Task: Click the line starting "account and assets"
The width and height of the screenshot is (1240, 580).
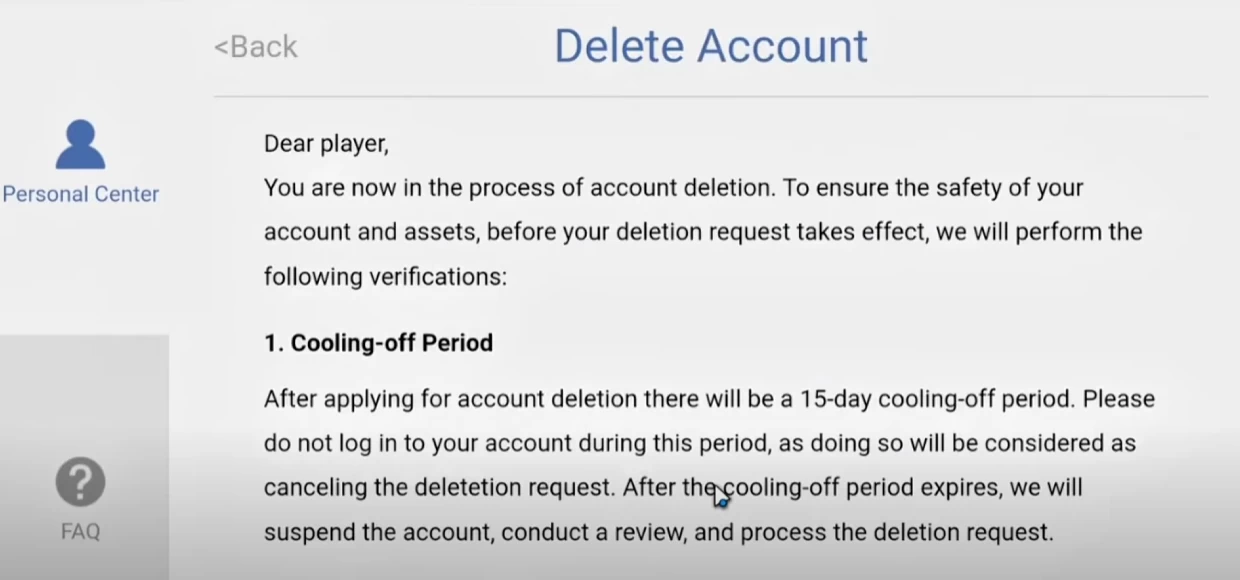Action: point(702,232)
